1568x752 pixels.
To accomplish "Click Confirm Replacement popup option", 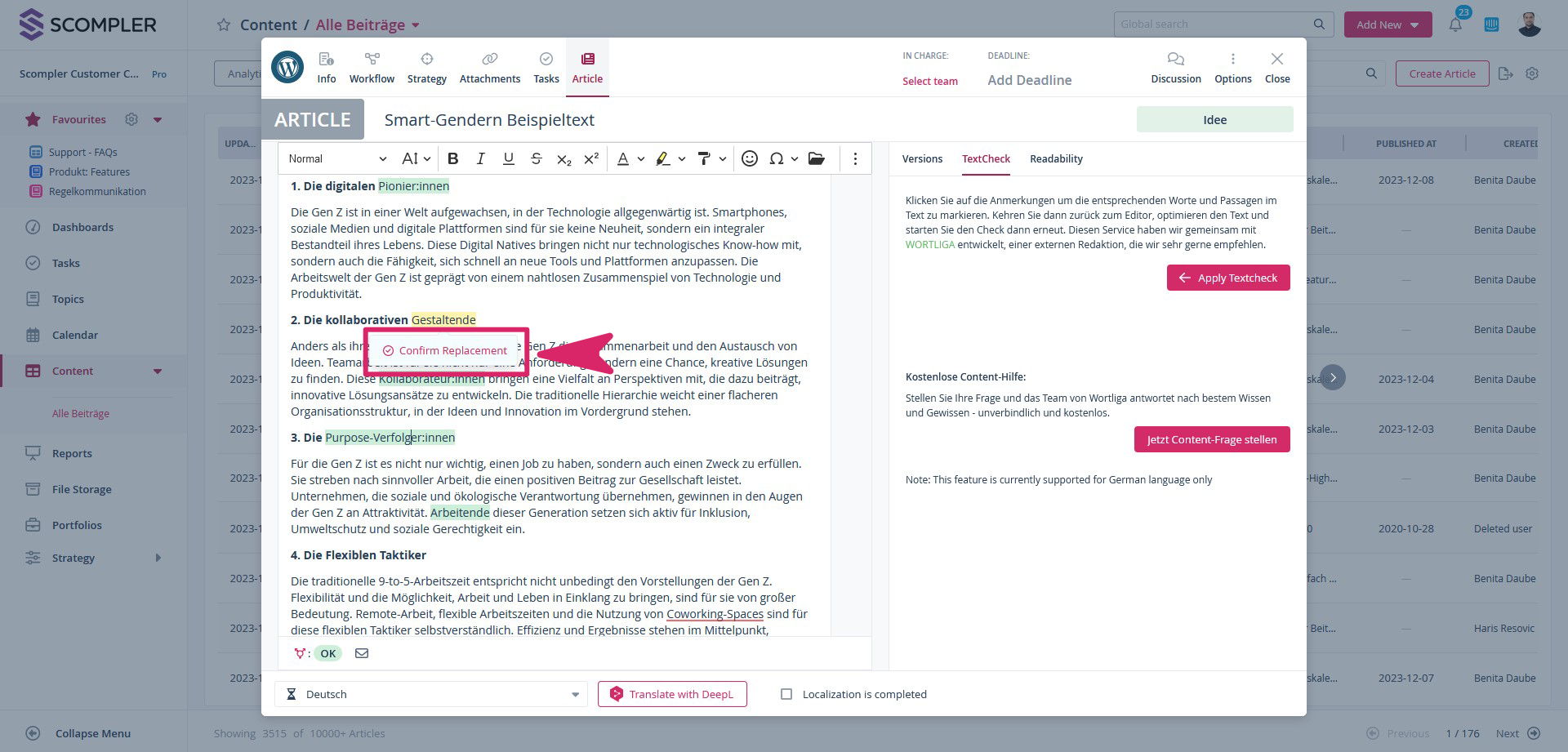I will (446, 351).
